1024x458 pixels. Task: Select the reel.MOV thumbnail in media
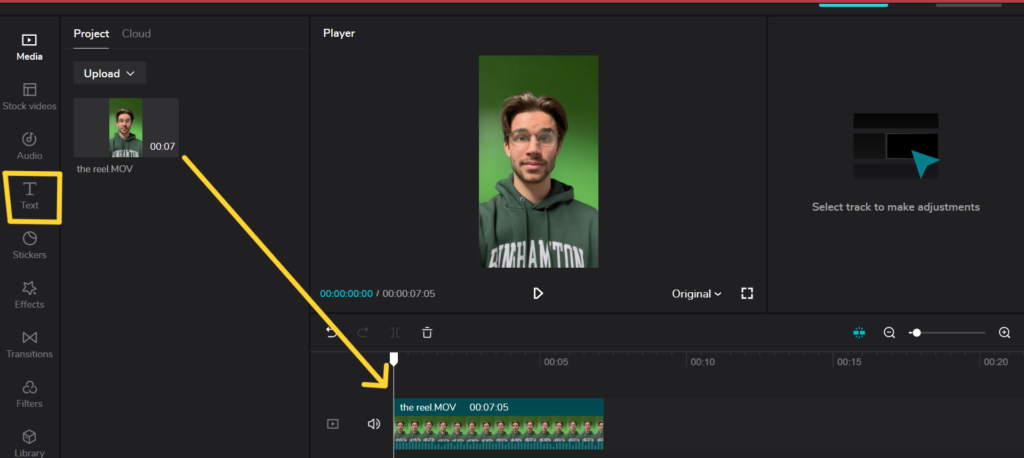click(126, 127)
